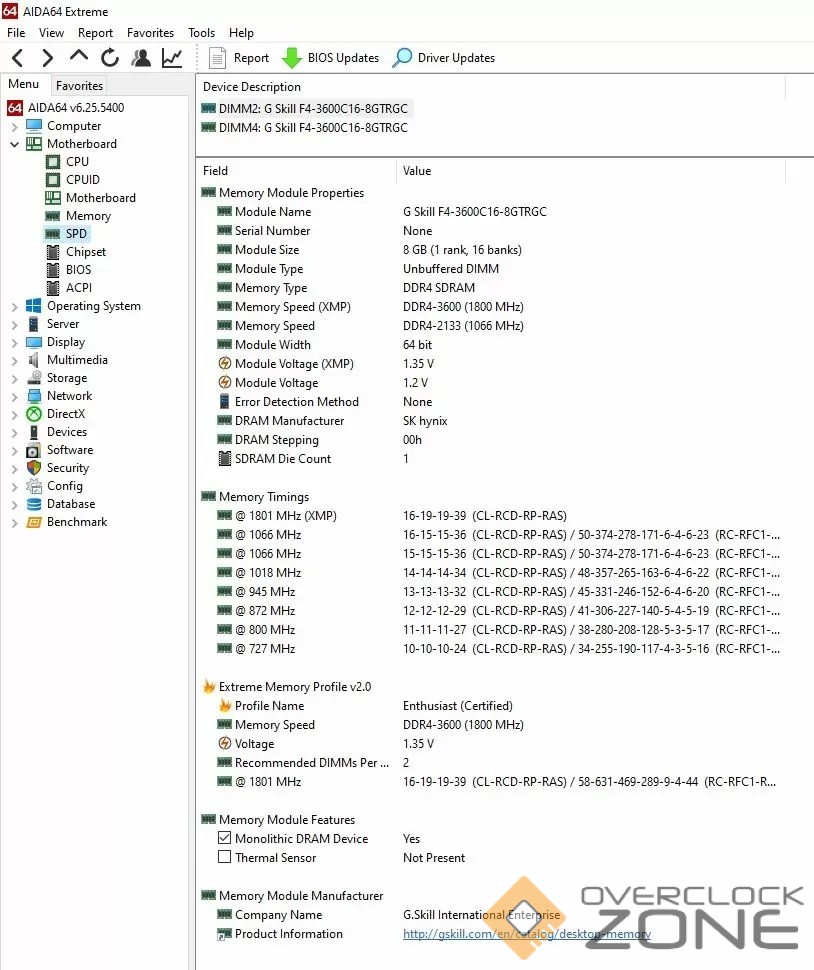Toggle the Thermal Sensor checkbox
Image resolution: width=814 pixels, height=970 pixels.
click(x=225, y=858)
